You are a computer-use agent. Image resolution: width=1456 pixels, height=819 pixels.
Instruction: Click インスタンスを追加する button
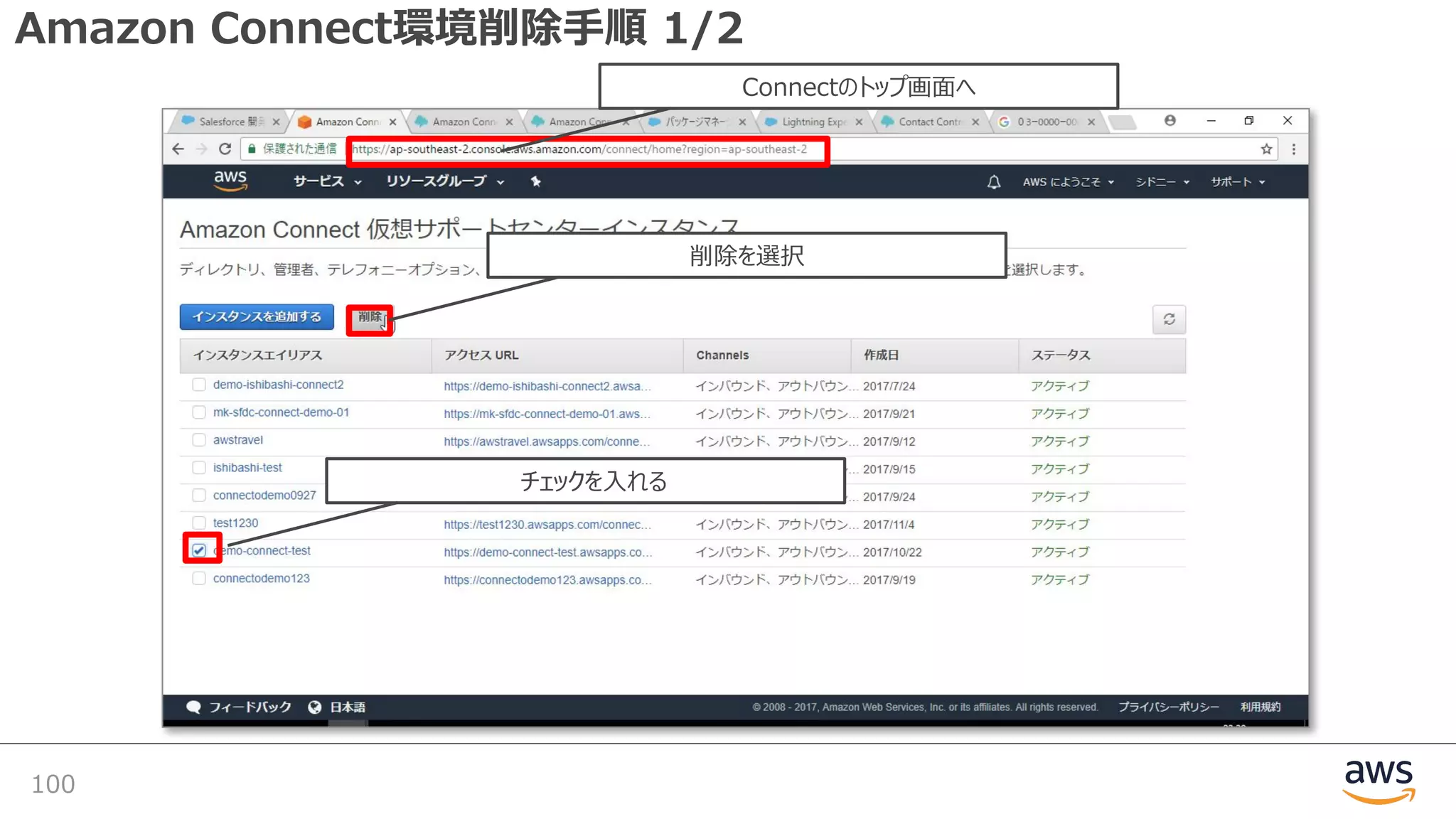coord(257,316)
